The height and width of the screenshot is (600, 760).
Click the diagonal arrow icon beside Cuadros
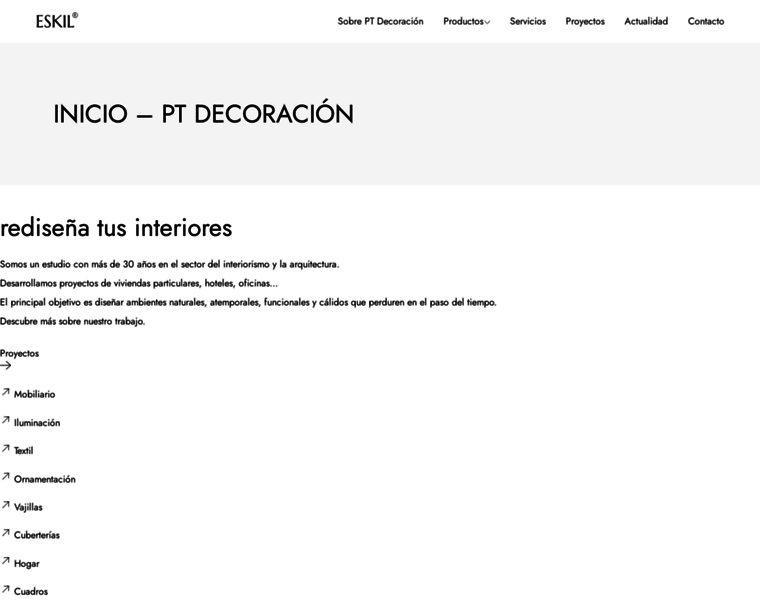6,589
